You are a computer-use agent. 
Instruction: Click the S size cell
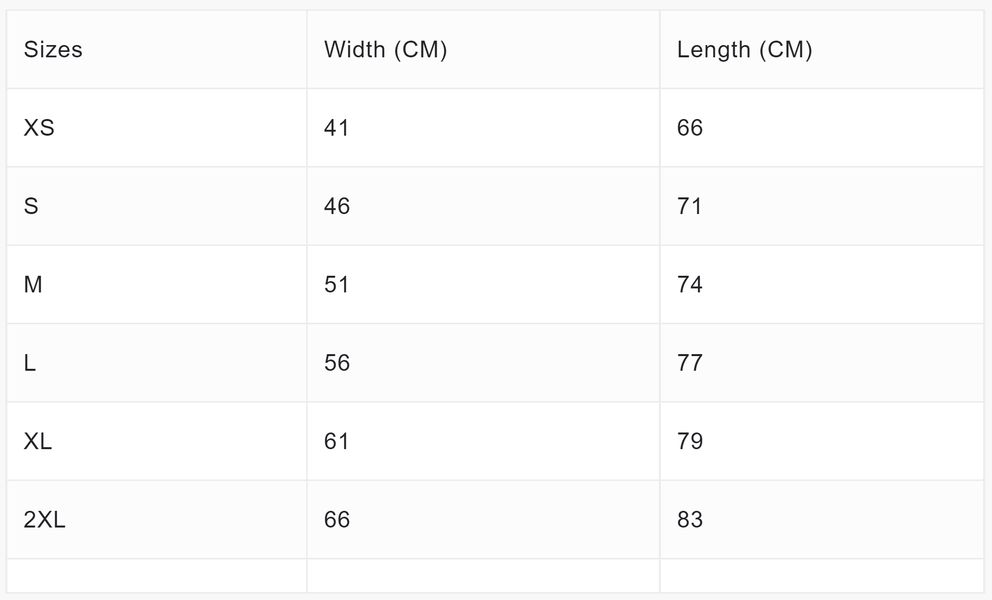pyautogui.click(x=157, y=206)
